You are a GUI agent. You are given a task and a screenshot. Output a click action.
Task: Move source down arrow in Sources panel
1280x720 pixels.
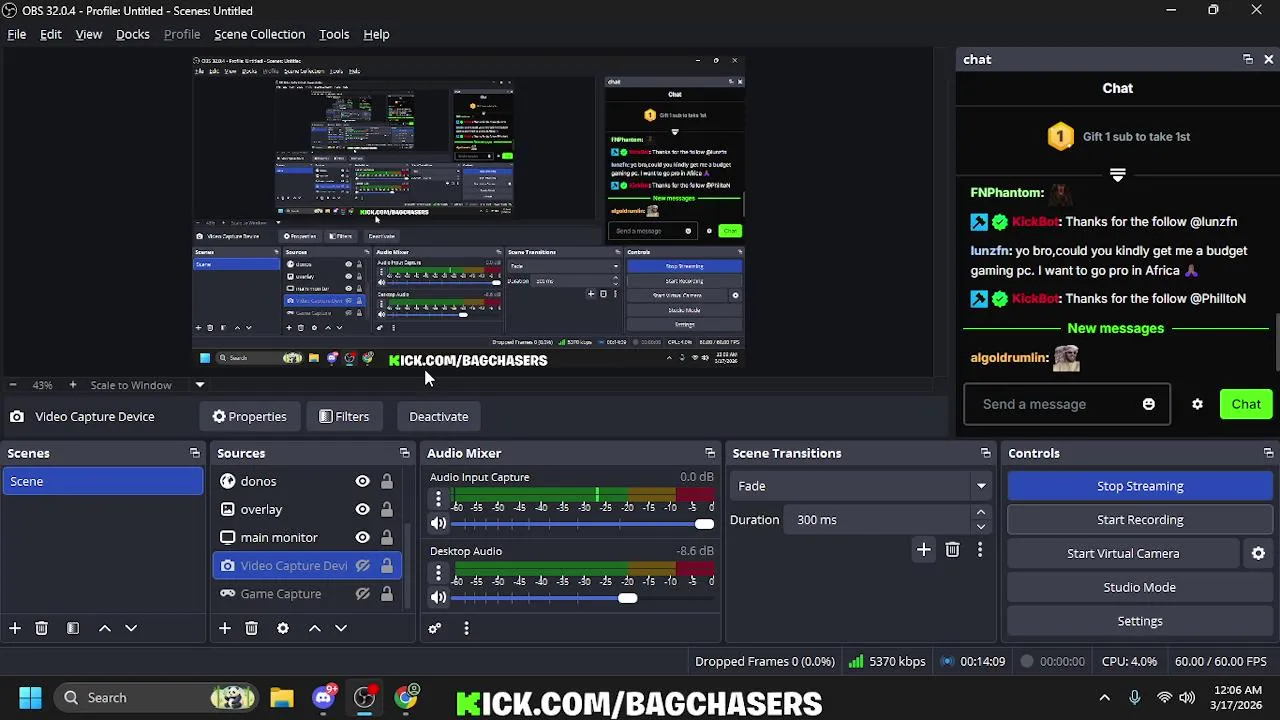[x=341, y=628]
